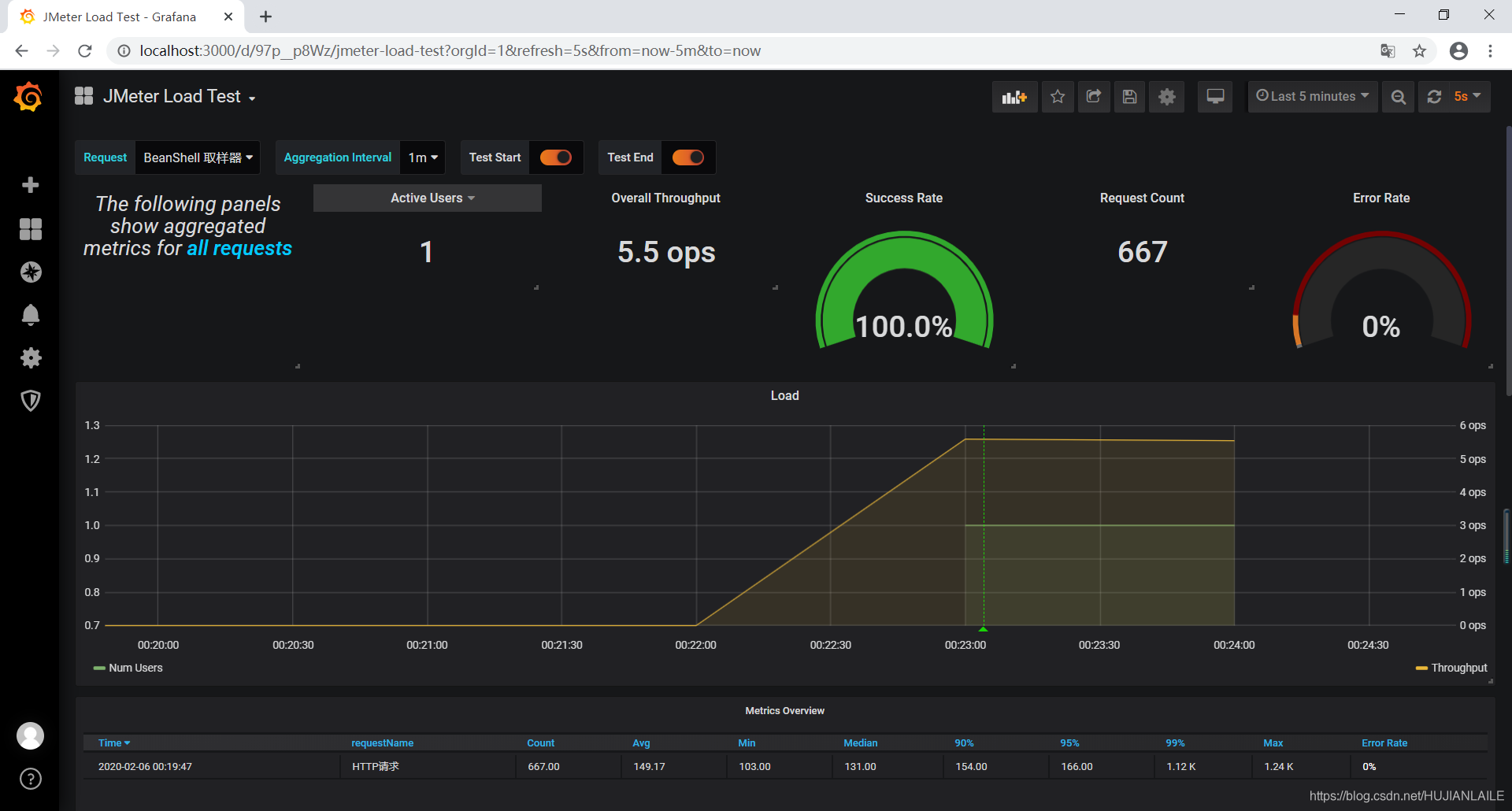This screenshot has height=811, width=1512.
Task: Open the Request variable dropdown BeanShell
Action: [198, 157]
